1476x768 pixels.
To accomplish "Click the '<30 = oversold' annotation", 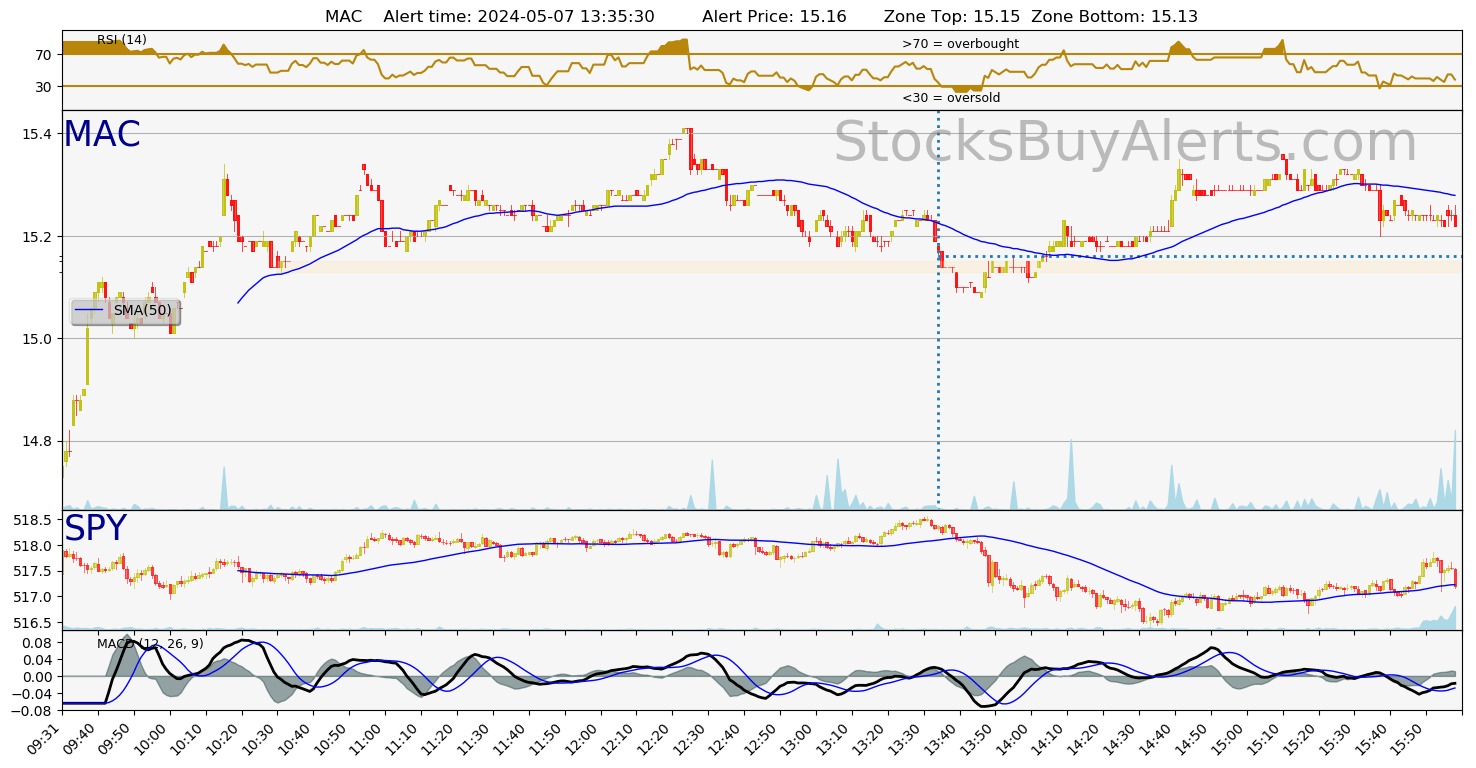I will [951, 98].
